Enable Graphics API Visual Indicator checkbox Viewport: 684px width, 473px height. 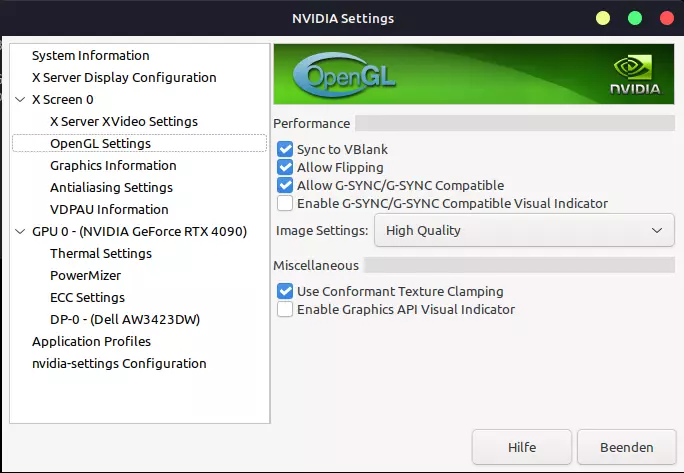[x=285, y=309]
